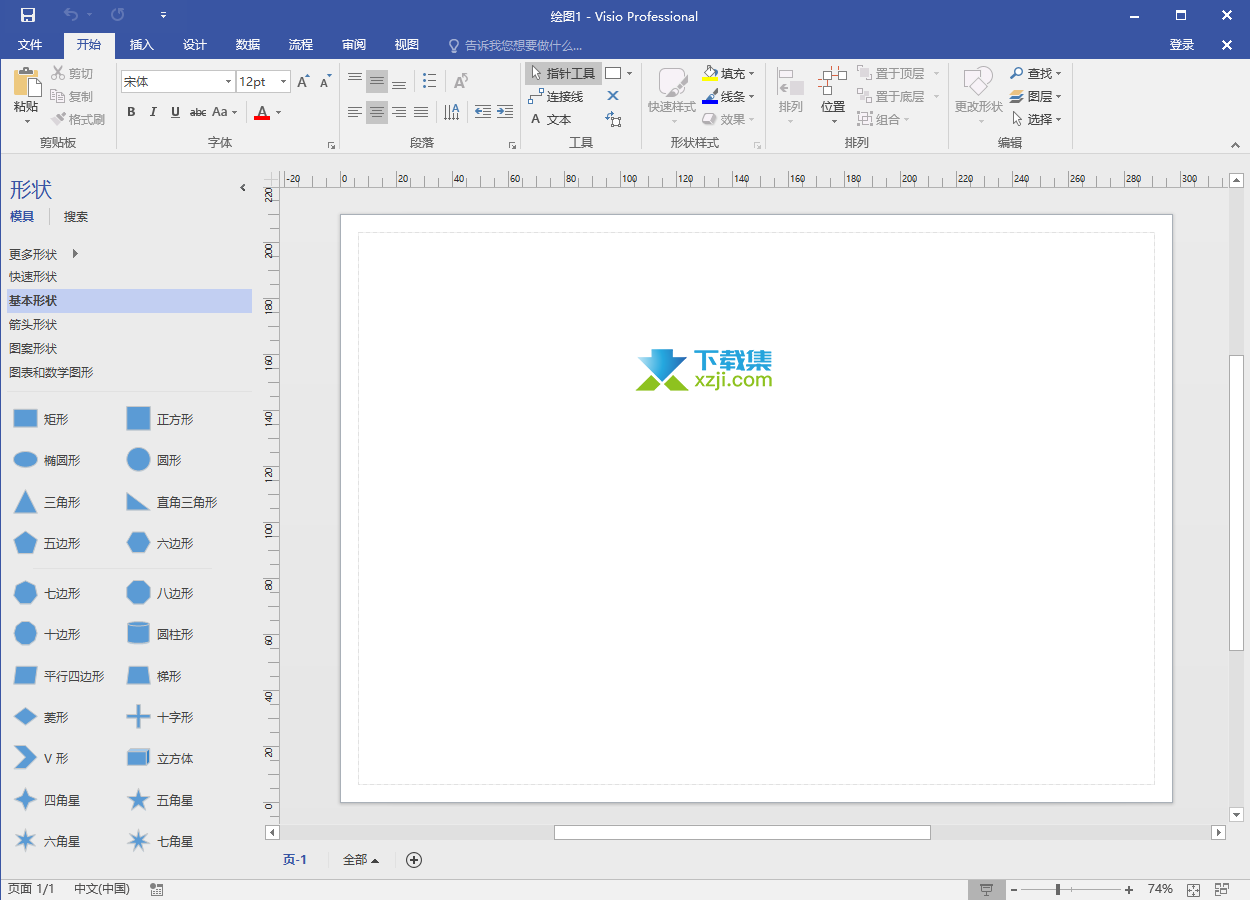
Task: Select the Connector (连接线) tool
Action: (556, 96)
